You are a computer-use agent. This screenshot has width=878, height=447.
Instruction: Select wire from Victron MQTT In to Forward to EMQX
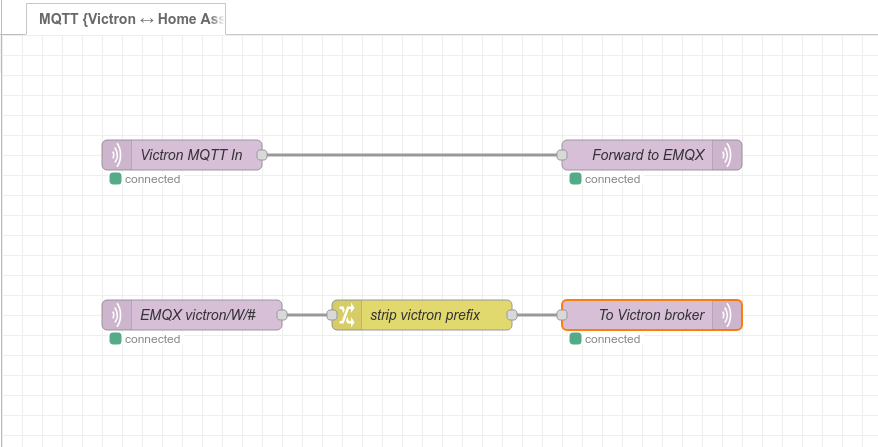(410, 155)
